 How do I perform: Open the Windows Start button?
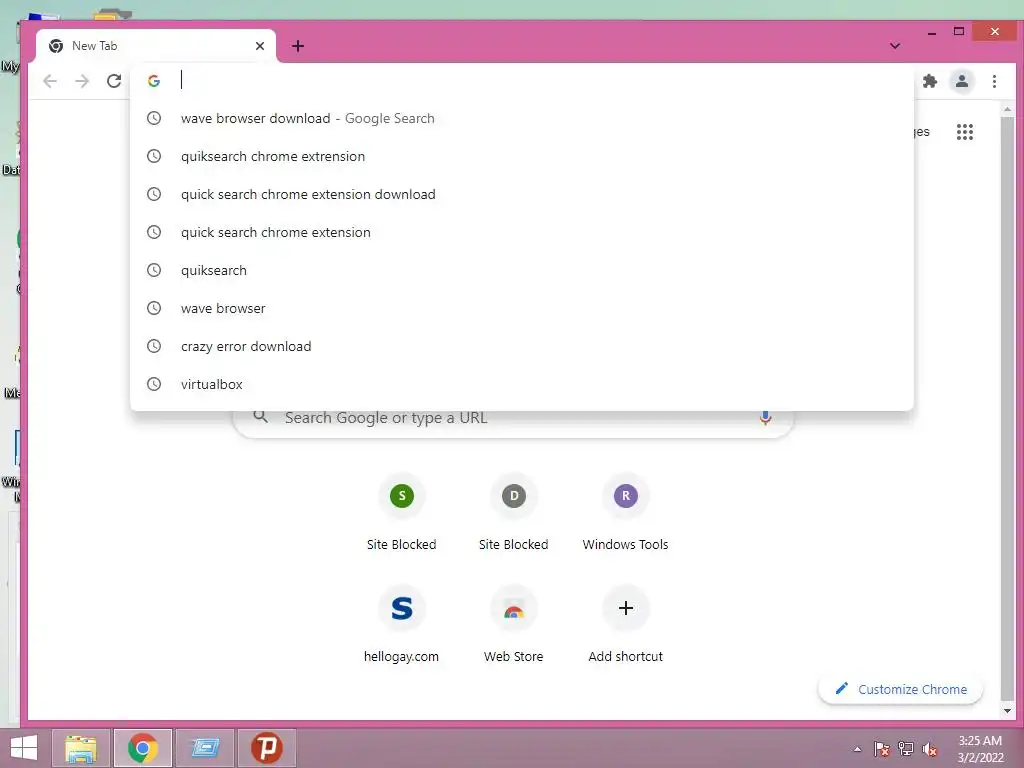coord(24,748)
